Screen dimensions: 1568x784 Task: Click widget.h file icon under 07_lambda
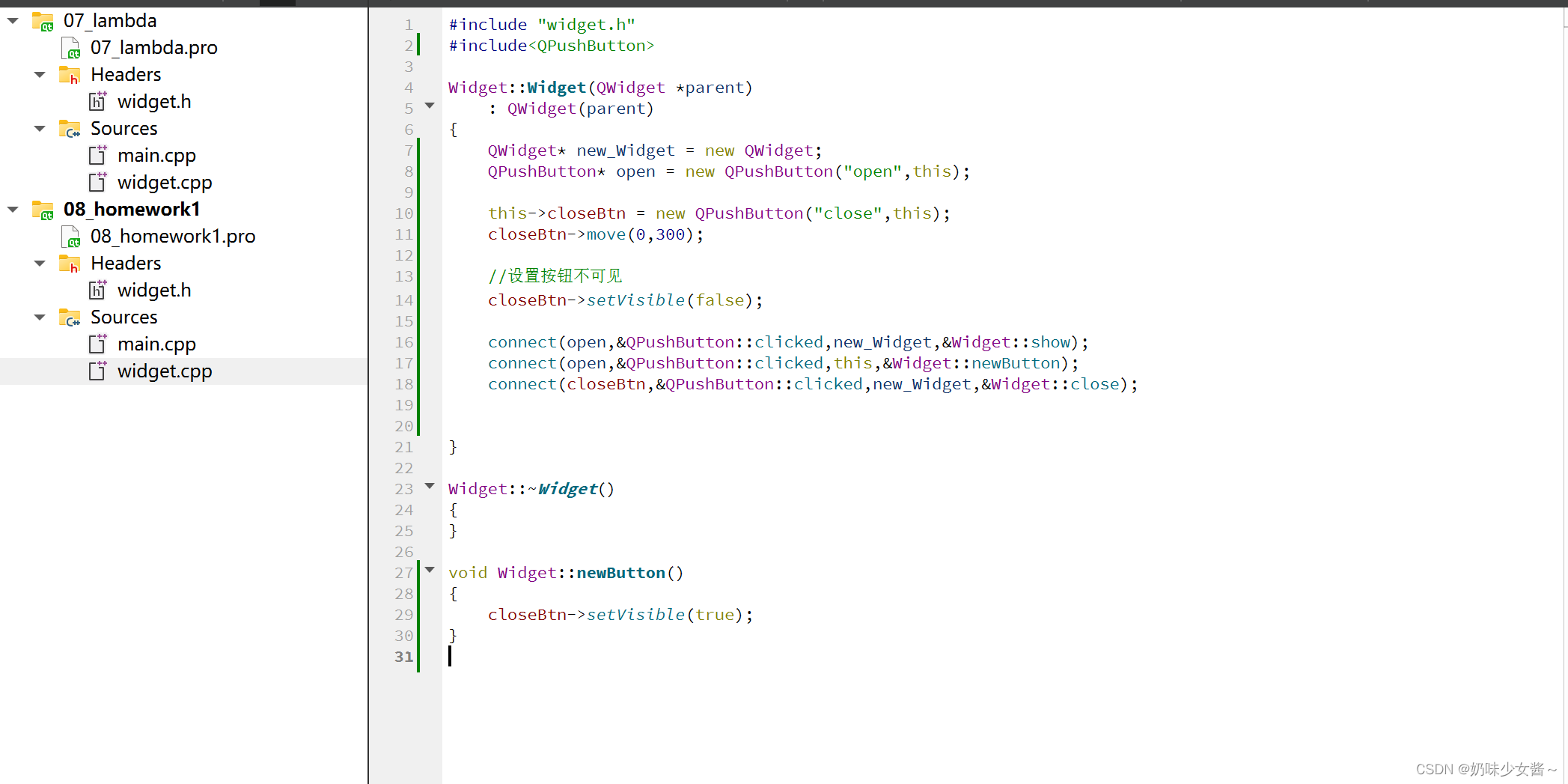[98, 101]
